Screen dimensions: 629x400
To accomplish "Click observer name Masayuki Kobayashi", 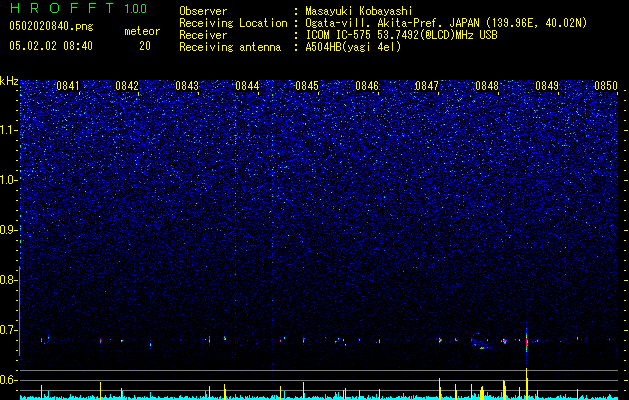I will [x=359, y=11].
